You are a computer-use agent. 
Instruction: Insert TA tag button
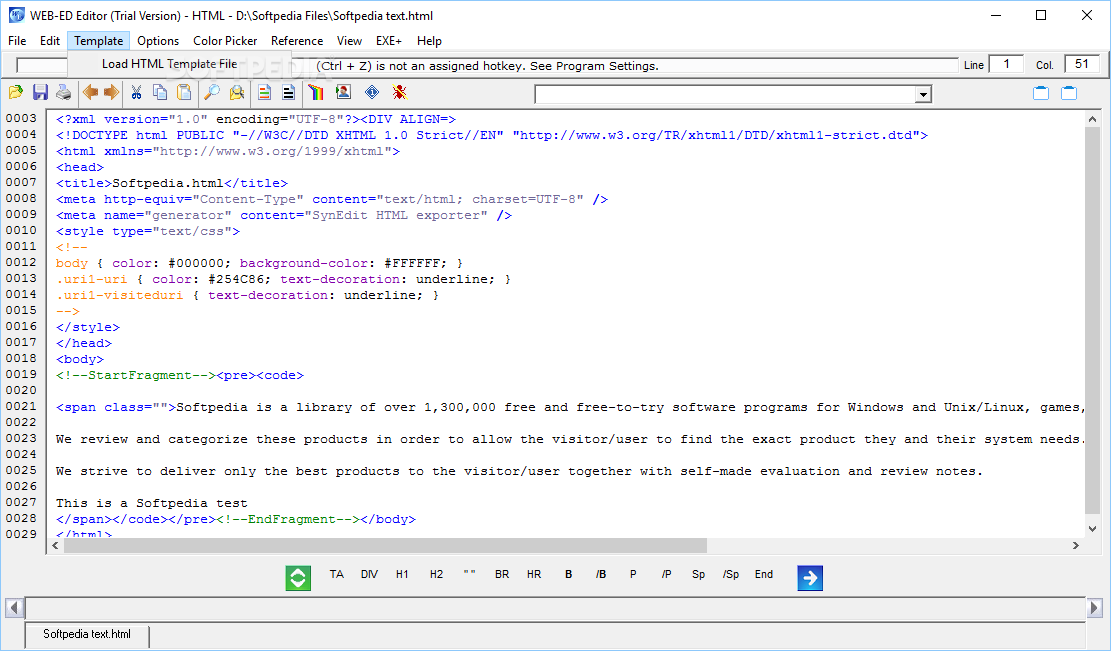[x=337, y=574]
